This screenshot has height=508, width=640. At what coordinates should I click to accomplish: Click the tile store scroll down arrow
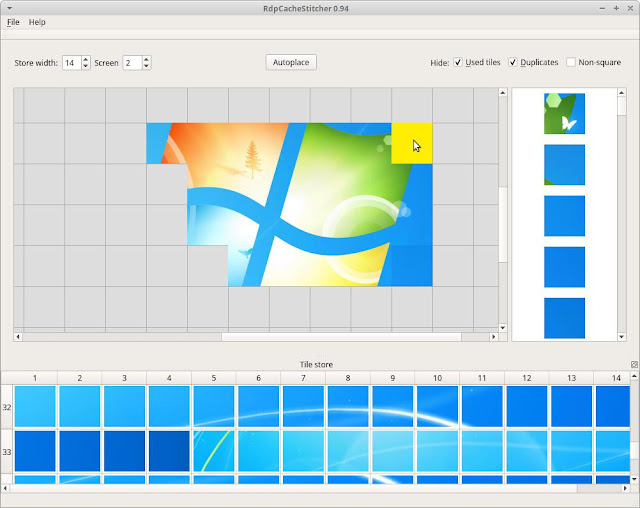(x=634, y=479)
